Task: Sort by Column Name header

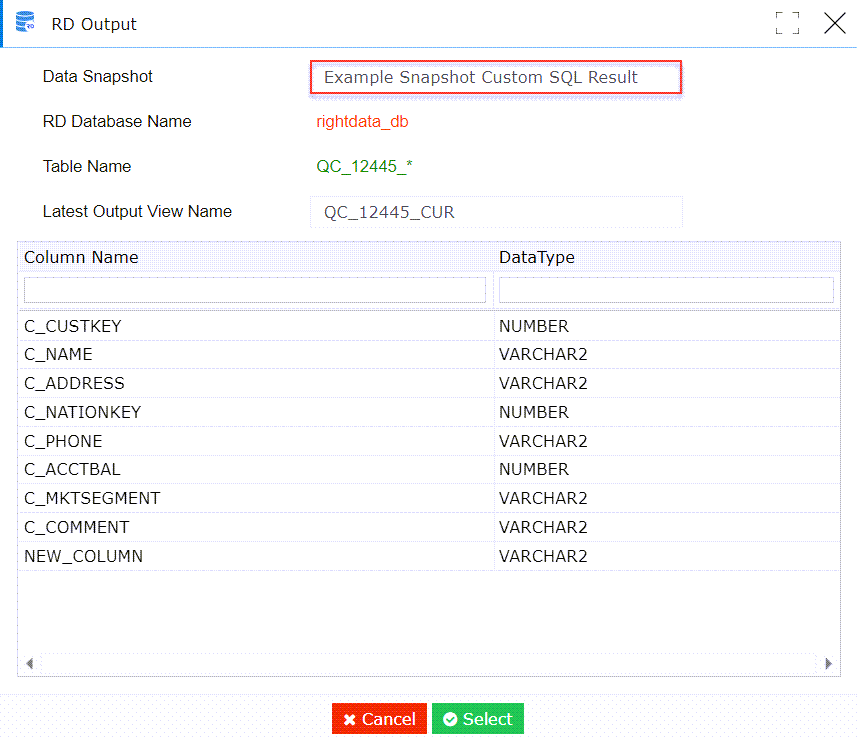Action: point(82,257)
